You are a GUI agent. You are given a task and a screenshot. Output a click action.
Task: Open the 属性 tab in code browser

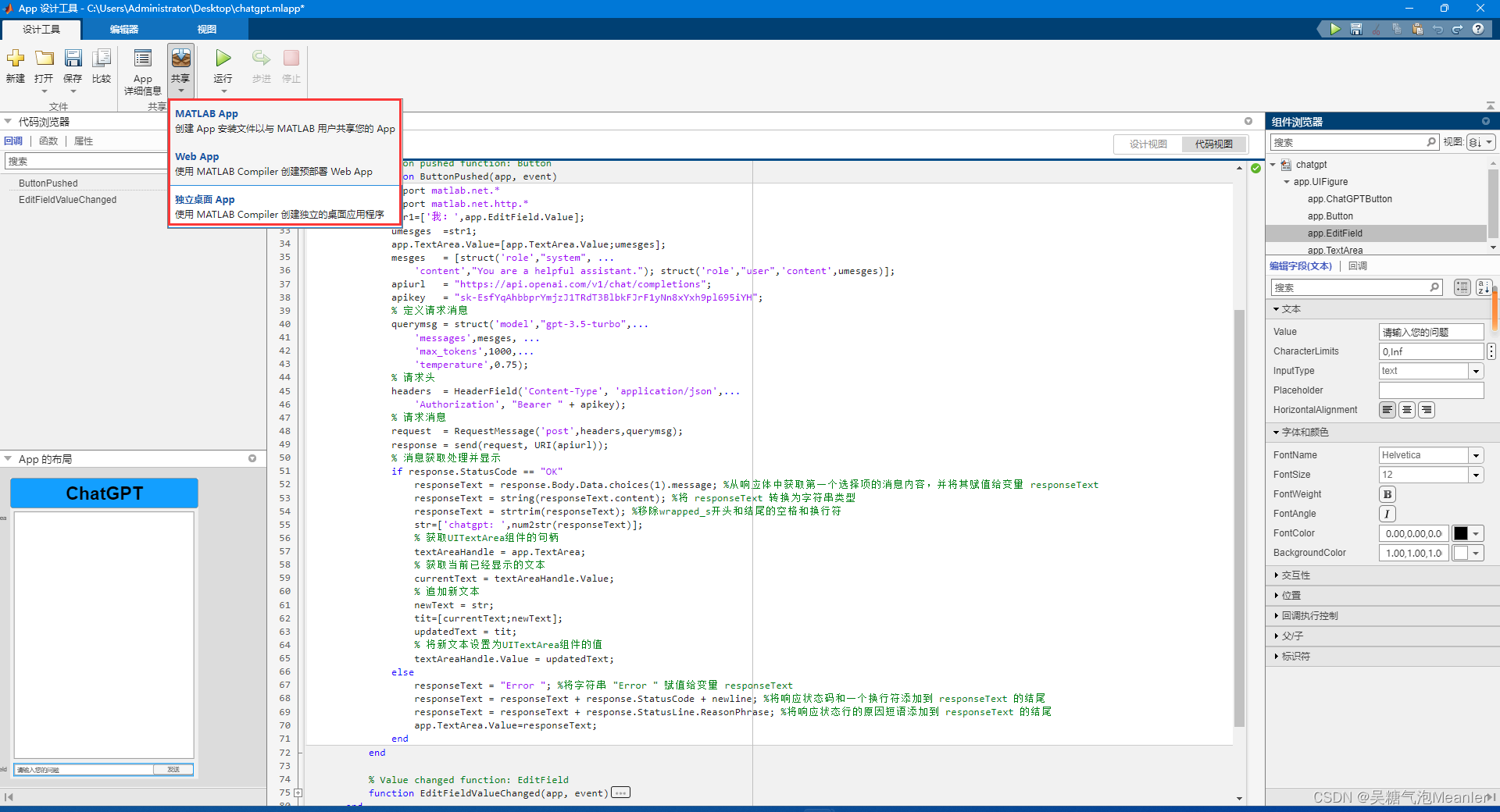[84, 141]
